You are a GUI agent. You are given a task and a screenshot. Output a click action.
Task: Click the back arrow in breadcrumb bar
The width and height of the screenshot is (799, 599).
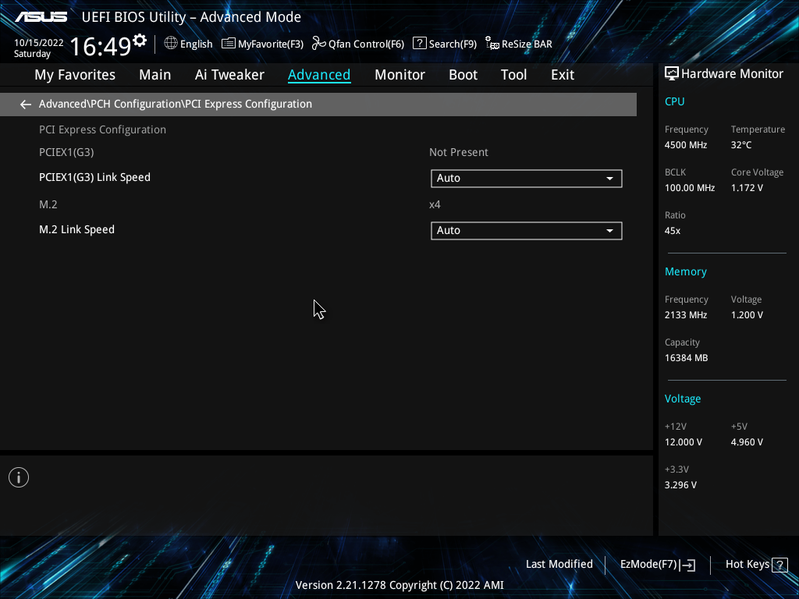pyautogui.click(x=25, y=104)
